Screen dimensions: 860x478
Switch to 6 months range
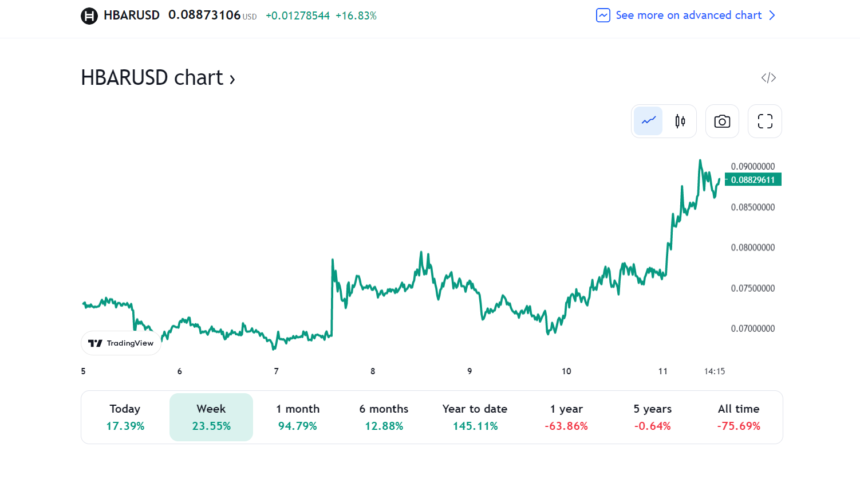383,417
